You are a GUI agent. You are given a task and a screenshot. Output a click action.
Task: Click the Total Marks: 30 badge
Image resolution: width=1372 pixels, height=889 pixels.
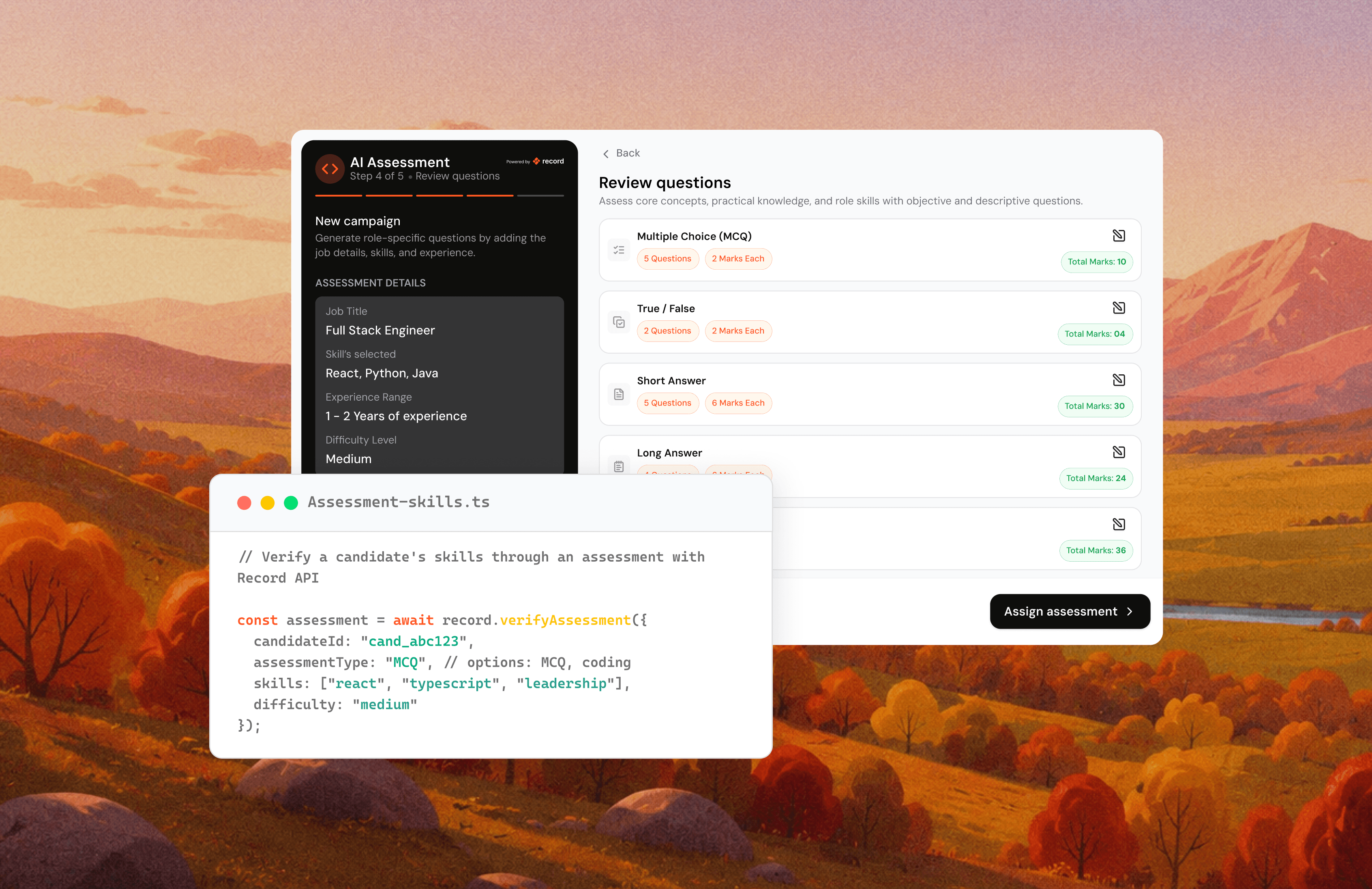(1095, 406)
